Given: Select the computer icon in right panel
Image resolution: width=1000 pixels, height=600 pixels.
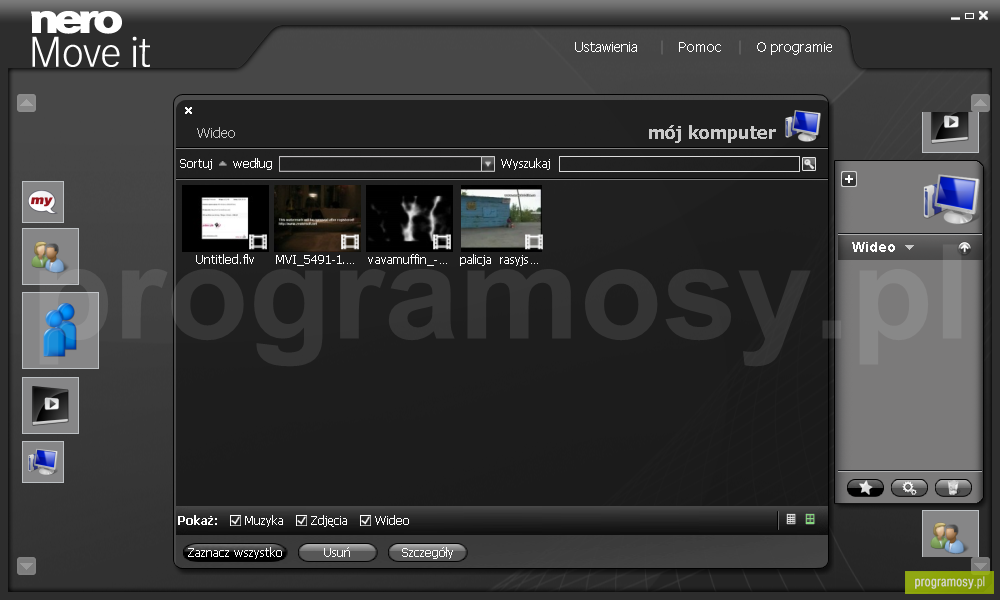Looking at the screenshot, I should click(951, 198).
